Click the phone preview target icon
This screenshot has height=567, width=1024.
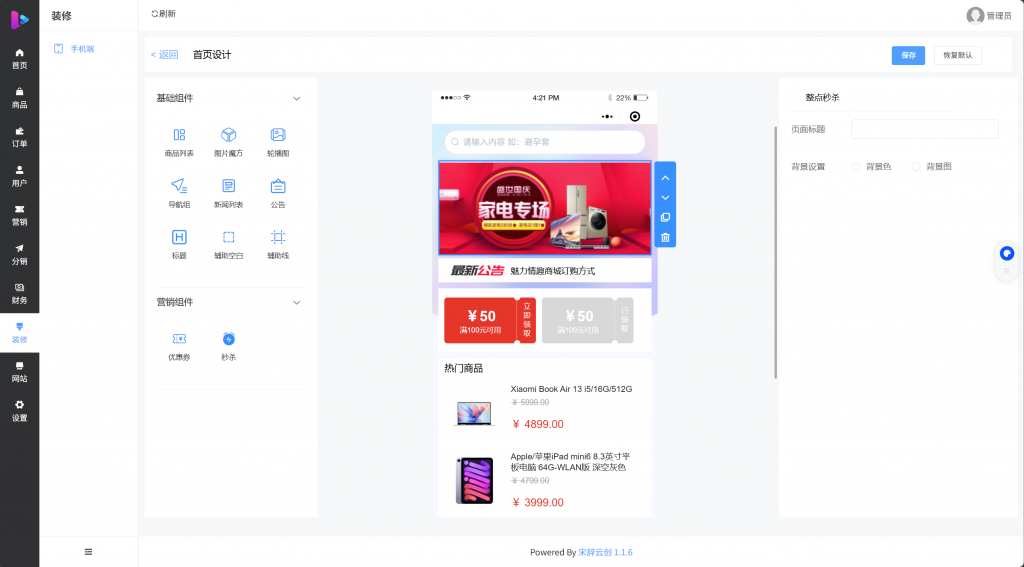[x=635, y=116]
